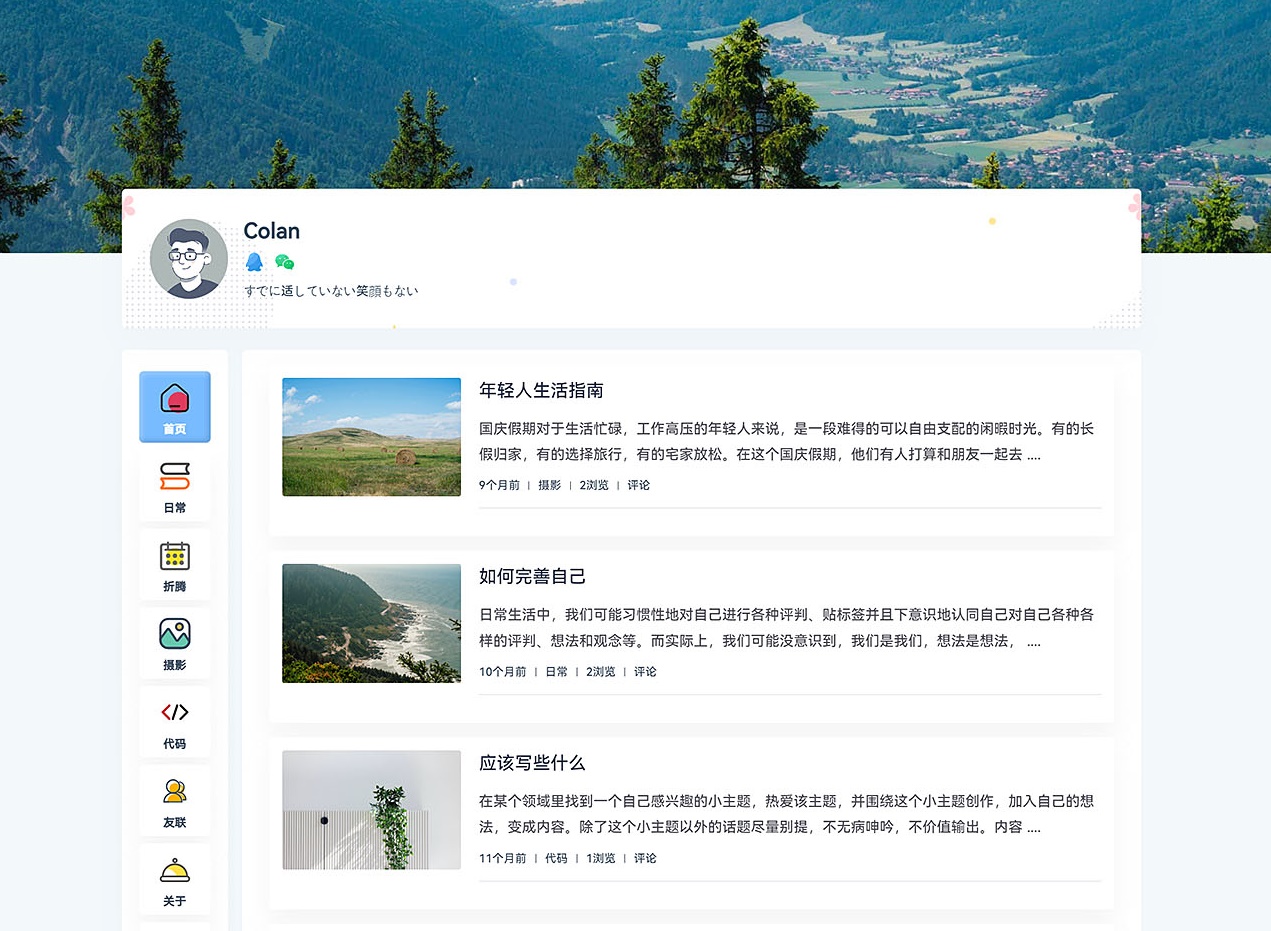Click the 10个月前 post date
The height and width of the screenshot is (931, 1271).
tap(503, 672)
